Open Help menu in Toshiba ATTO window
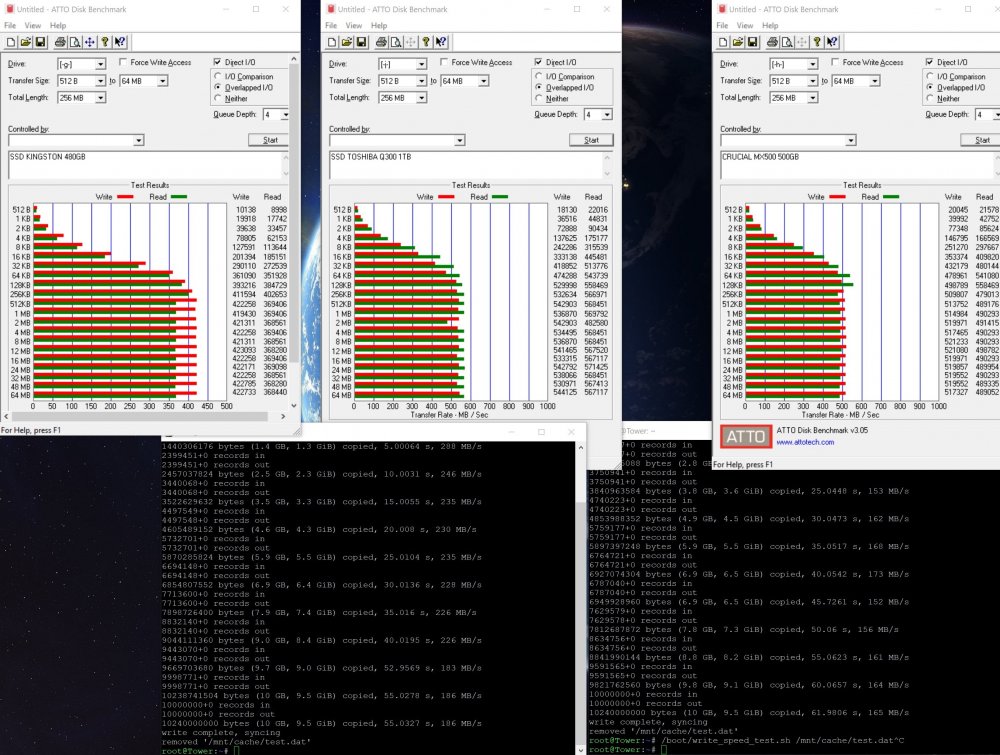This screenshot has height=755, width=1000. tap(379, 26)
